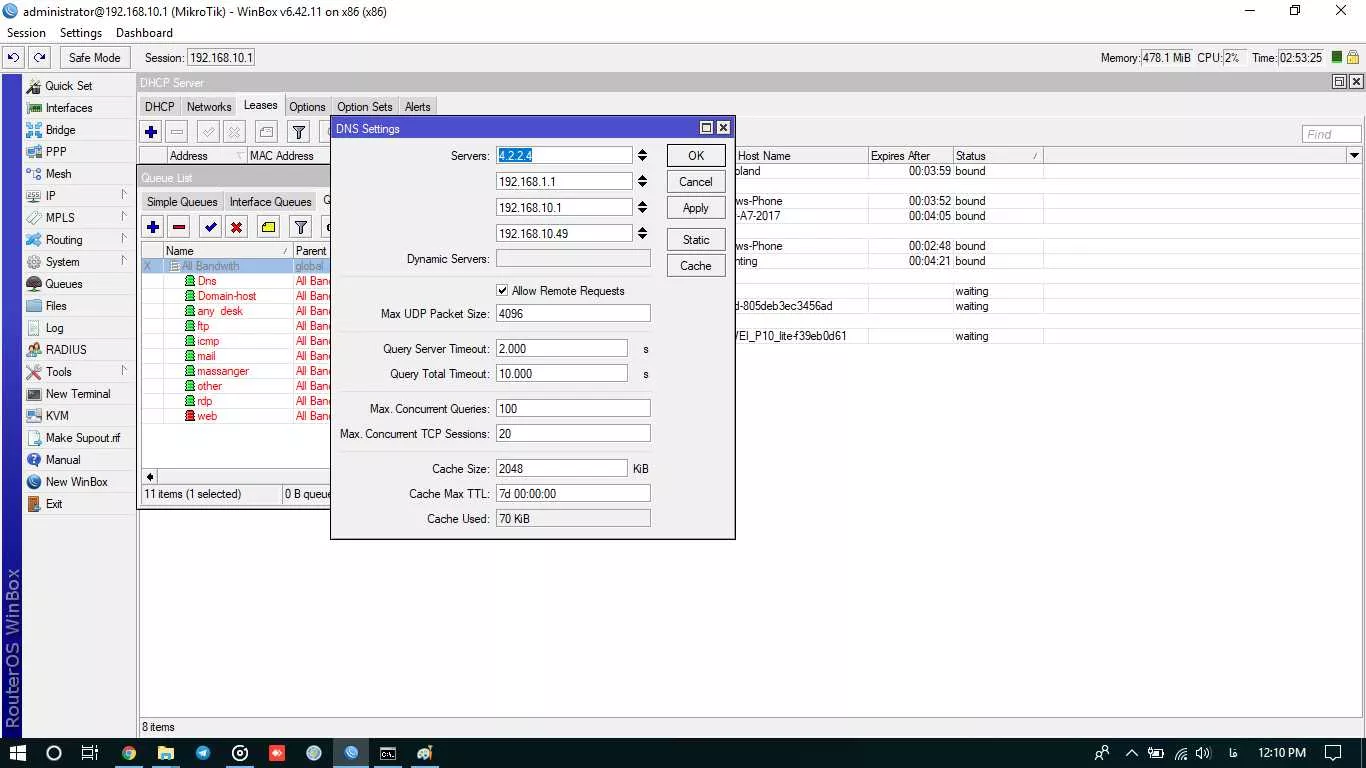The height and width of the screenshot is (768, 1366).
Task: Switch to the DHCP tab
Action: pyautogui.click(x=159, y=107)
